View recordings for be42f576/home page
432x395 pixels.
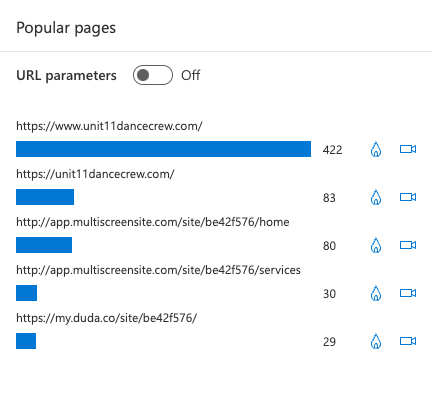[x=408, y=245]
